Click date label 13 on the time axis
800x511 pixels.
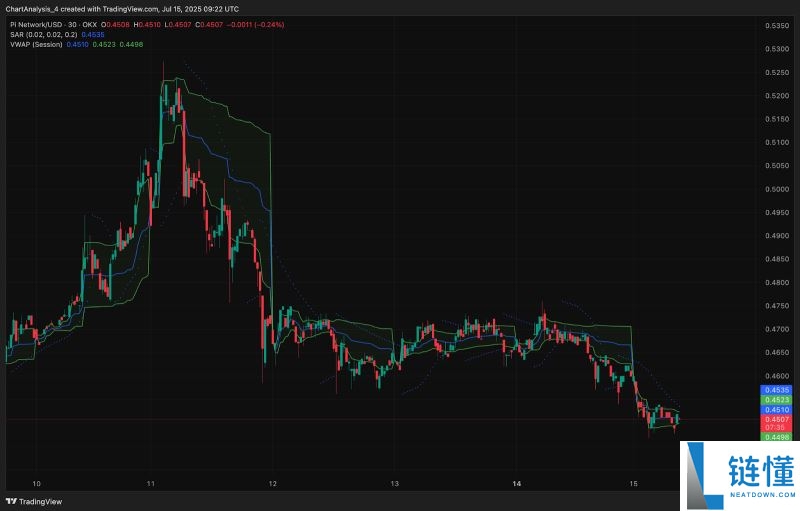pos(395,483)
